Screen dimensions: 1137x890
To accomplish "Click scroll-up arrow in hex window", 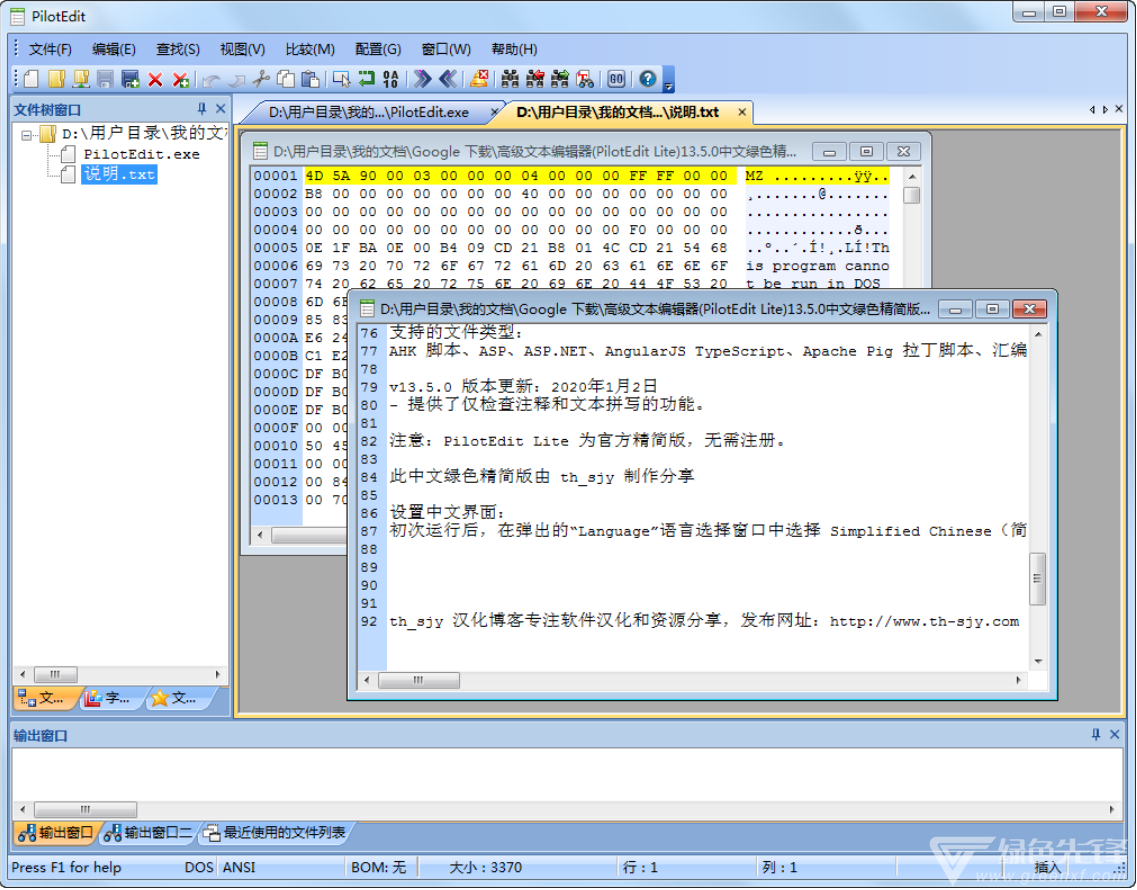I will click(x=911, y=177).
